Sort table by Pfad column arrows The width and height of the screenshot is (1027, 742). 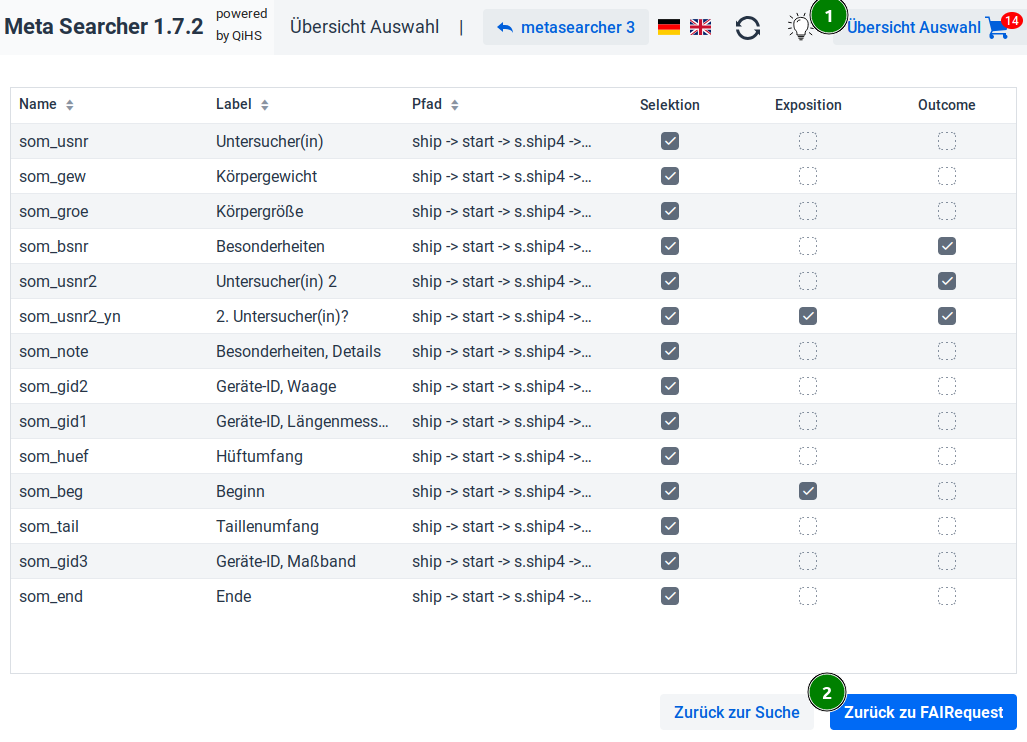[455, 105]
